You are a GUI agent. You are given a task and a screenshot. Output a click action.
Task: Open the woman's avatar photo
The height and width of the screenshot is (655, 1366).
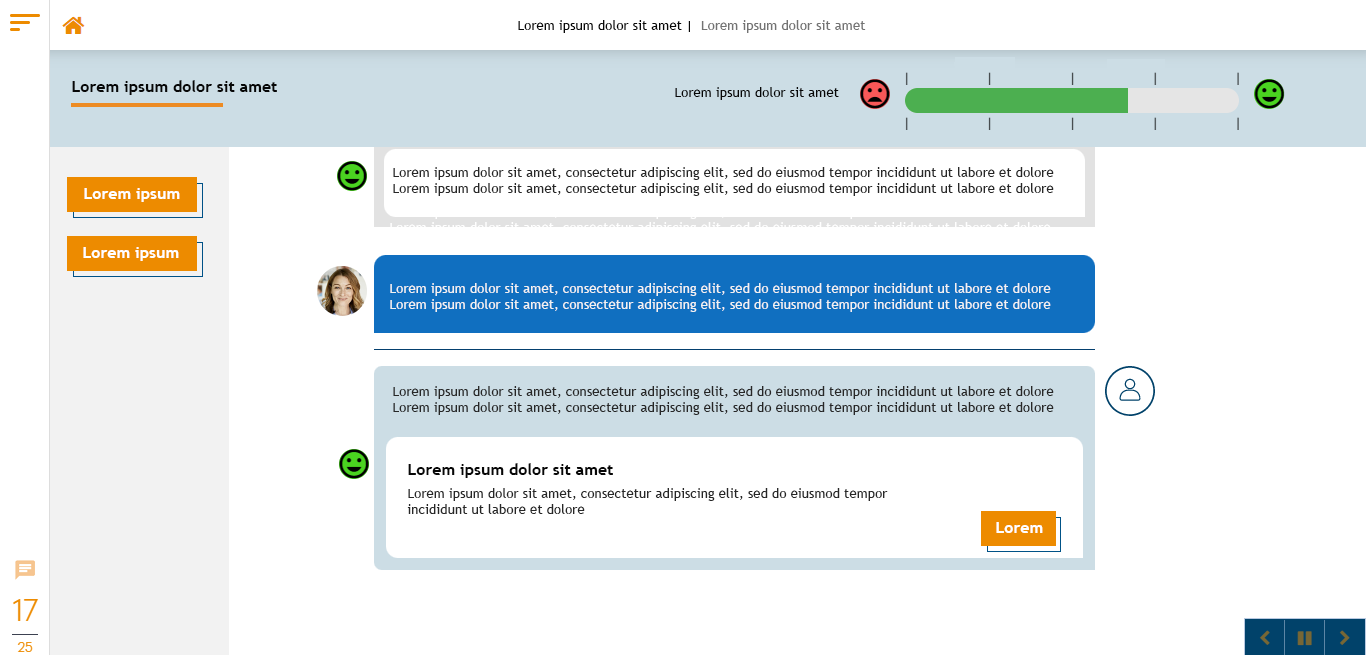tap(342, 291)
